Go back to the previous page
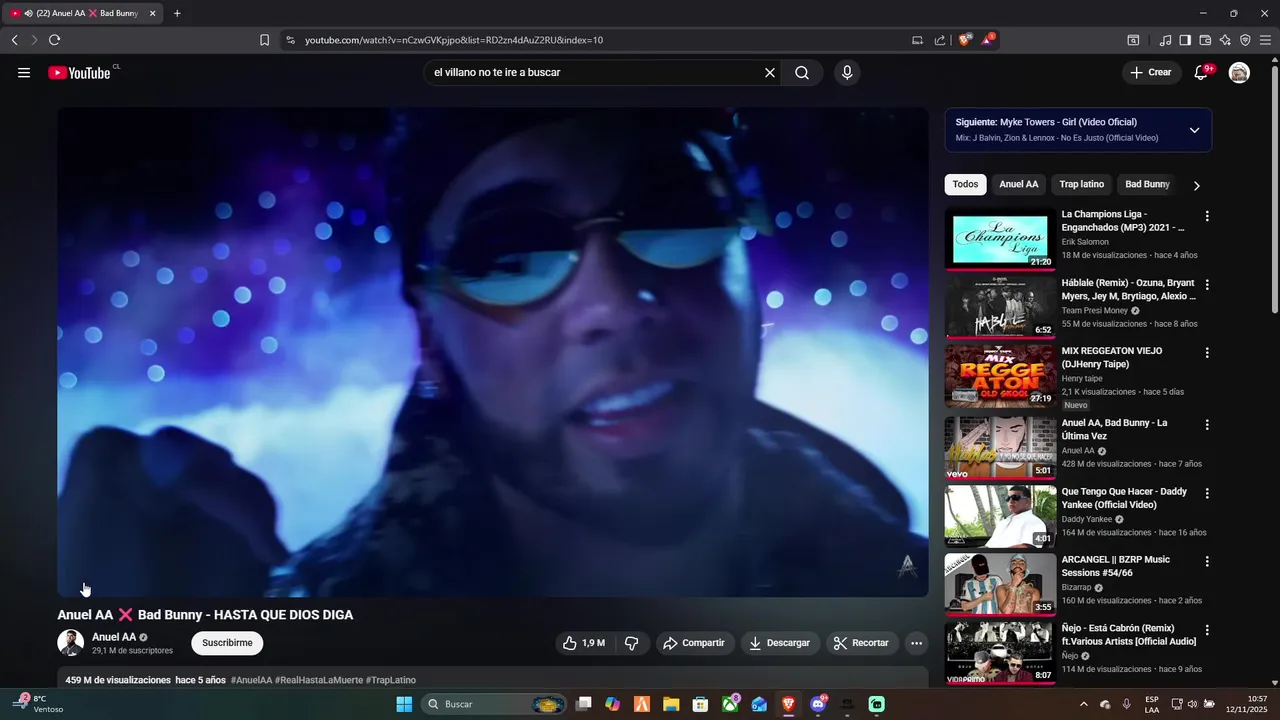Image resolution: width=1280 pixels, height=720 pixels. click(14, 40)
